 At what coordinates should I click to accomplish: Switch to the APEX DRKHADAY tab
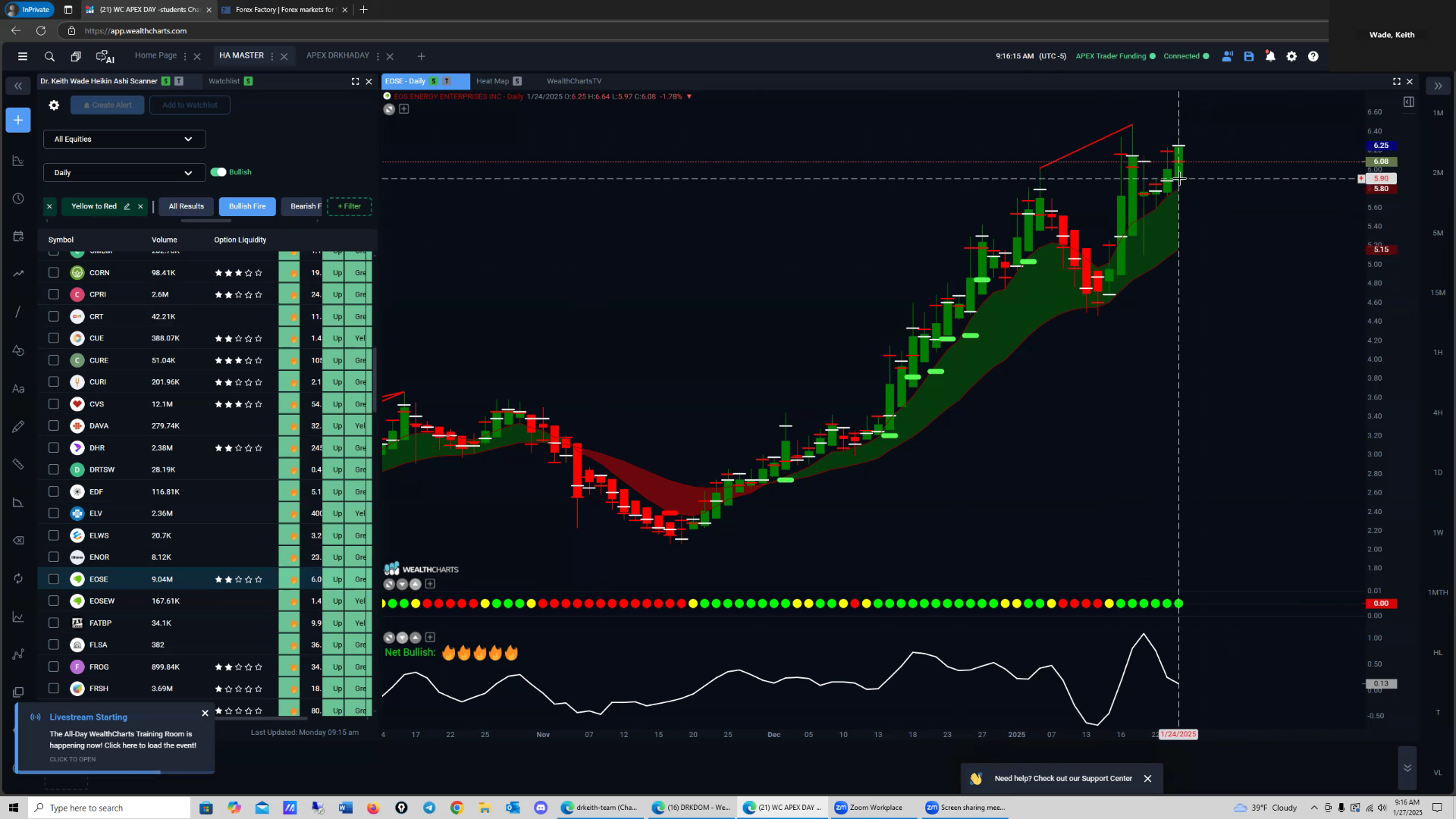[337, 55]
